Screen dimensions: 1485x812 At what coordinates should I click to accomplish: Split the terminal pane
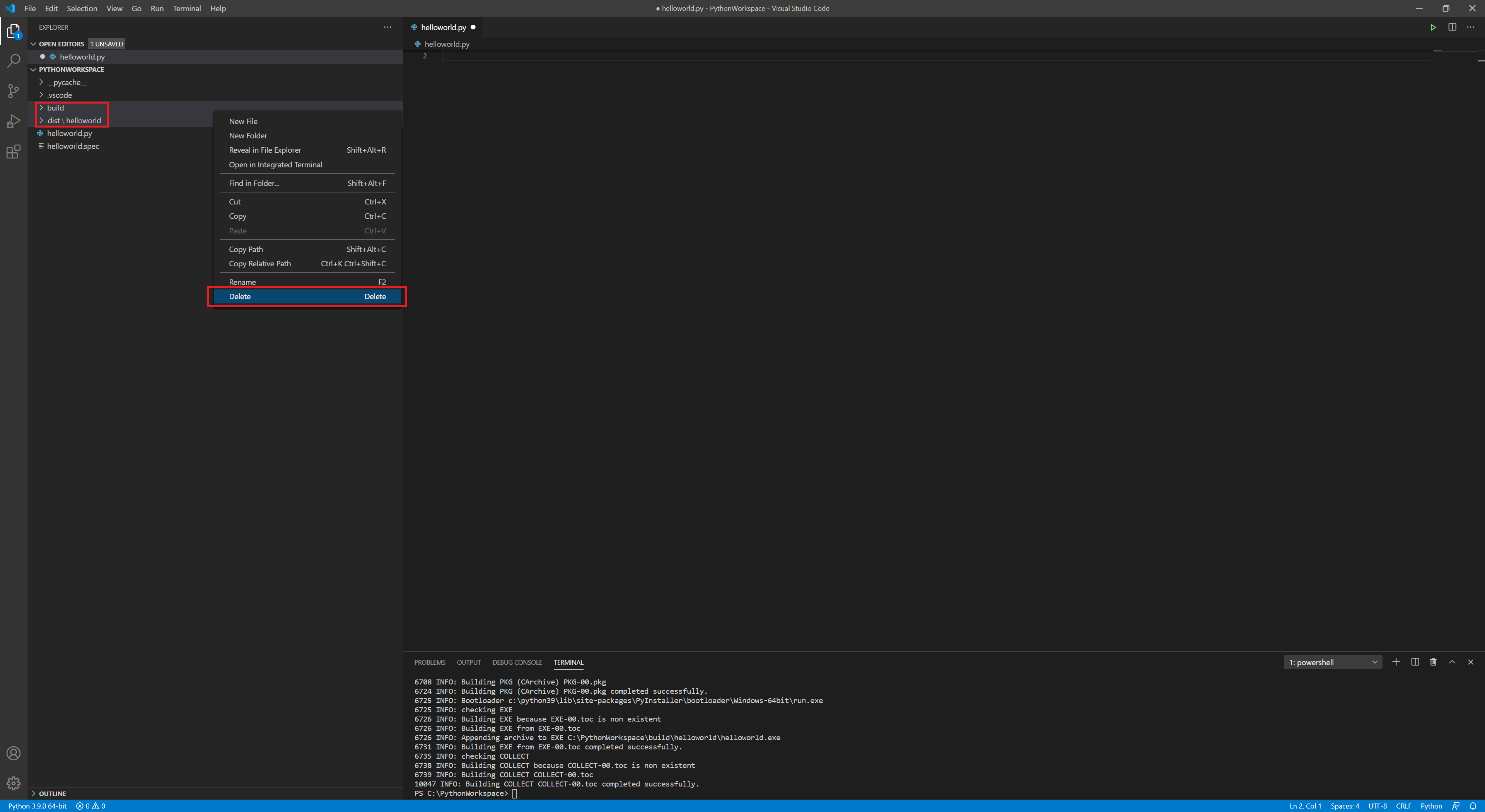(1415, 662)
